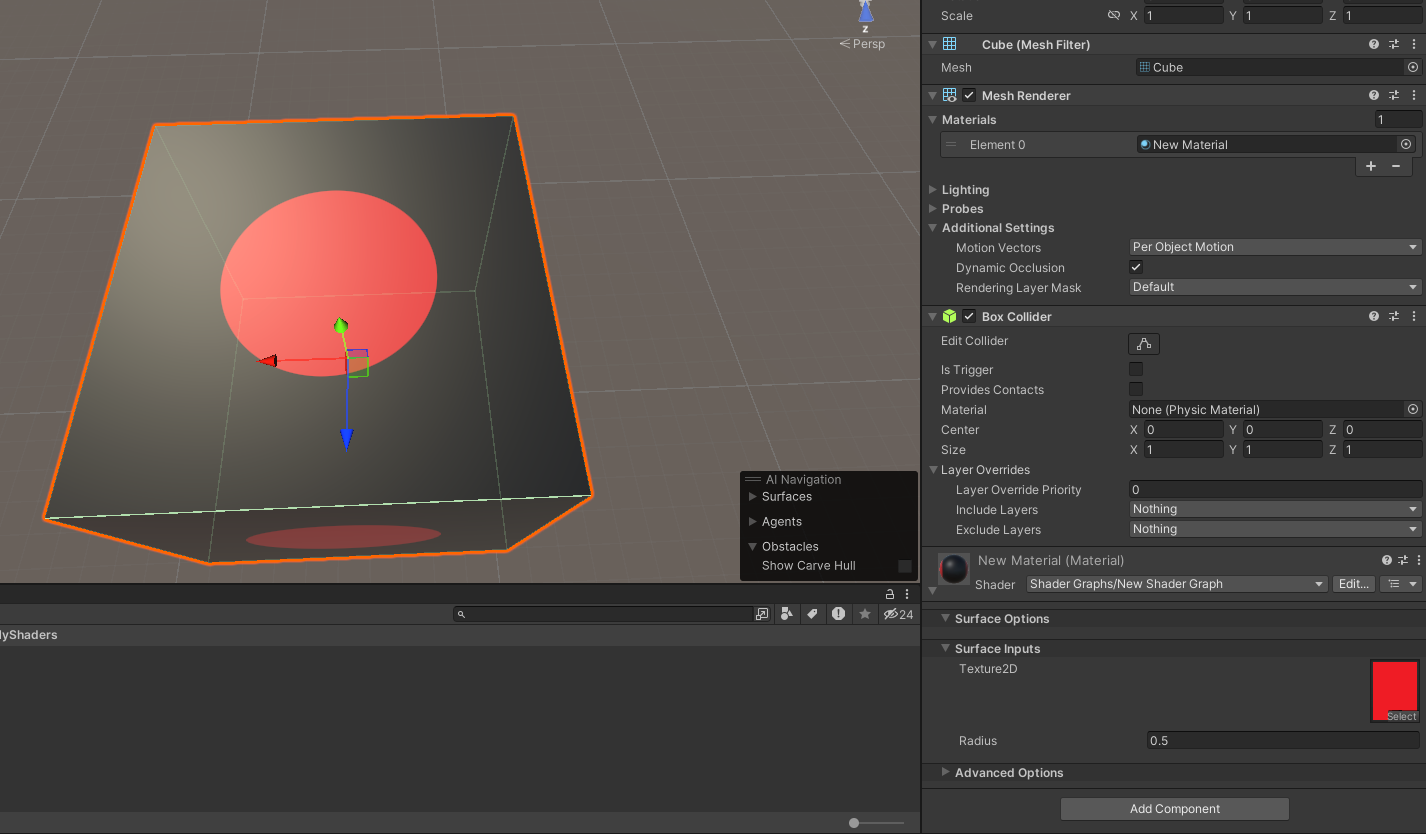This screenshot has width=1426, height=834.
Task: Remove material element with minus button
Action: pyautogui.click(x=1396, y=166)
